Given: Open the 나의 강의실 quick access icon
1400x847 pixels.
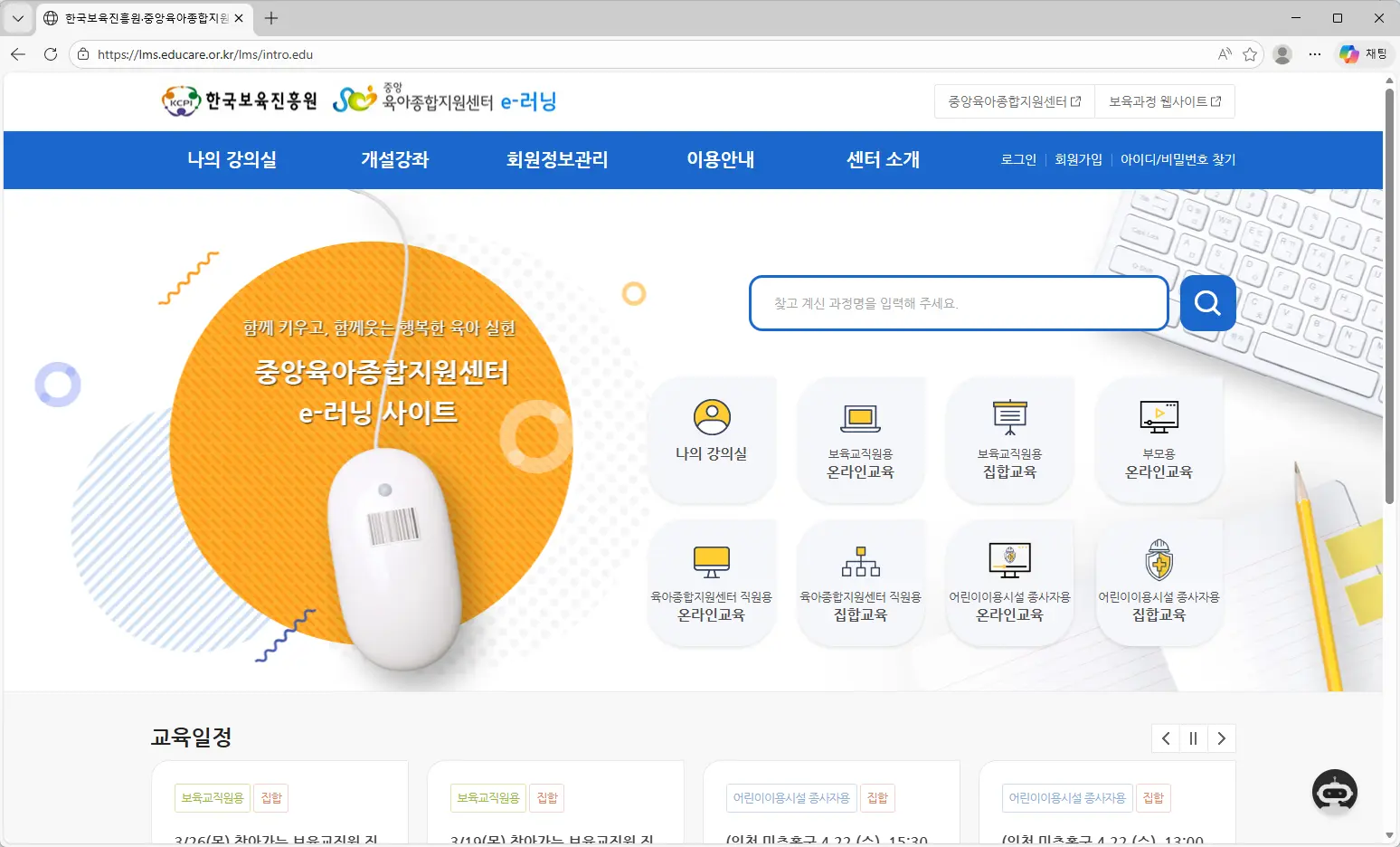Looking at the screenshot, I should coord(712,439).
